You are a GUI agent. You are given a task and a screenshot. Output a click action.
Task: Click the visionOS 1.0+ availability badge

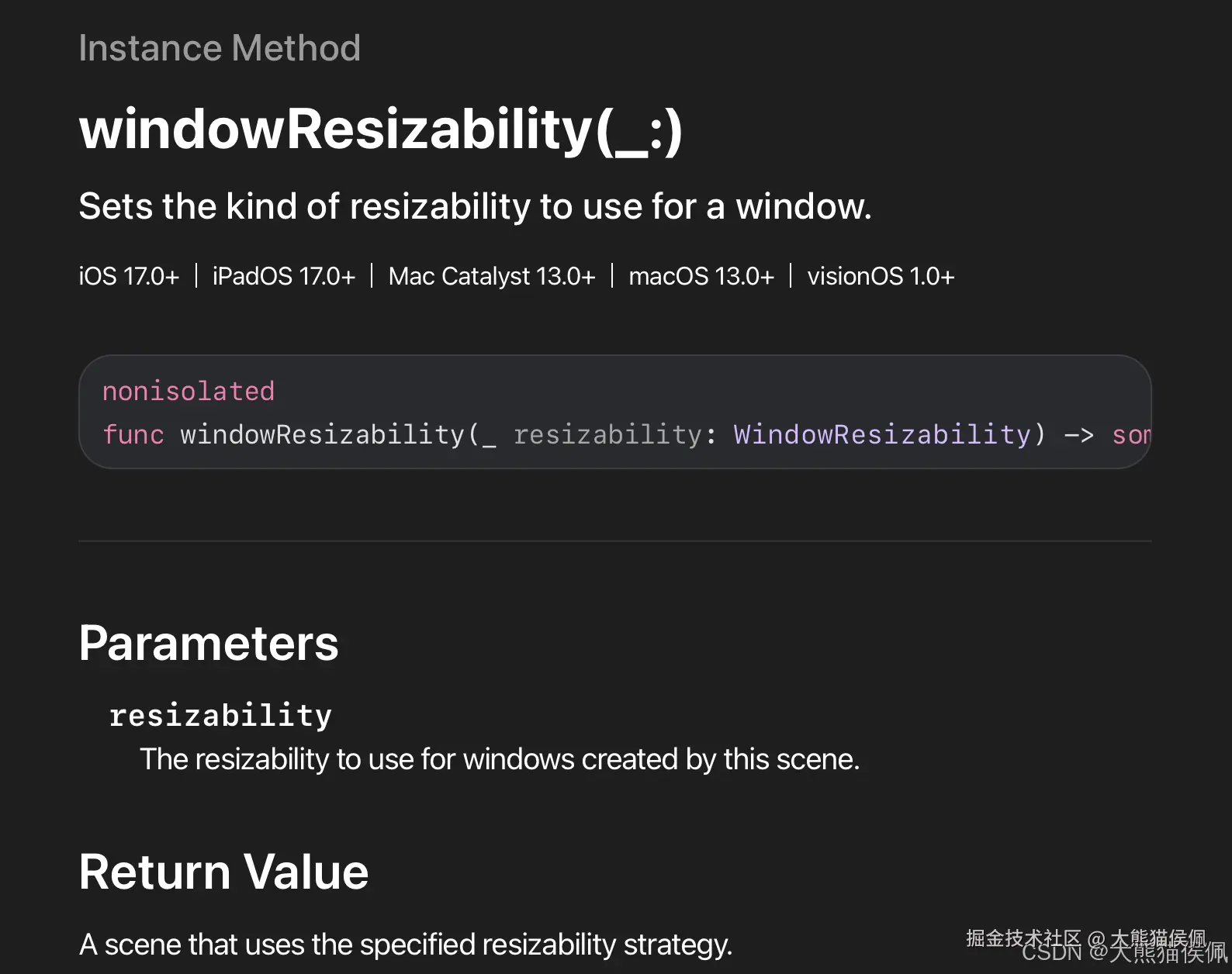(x=881, y=276)
